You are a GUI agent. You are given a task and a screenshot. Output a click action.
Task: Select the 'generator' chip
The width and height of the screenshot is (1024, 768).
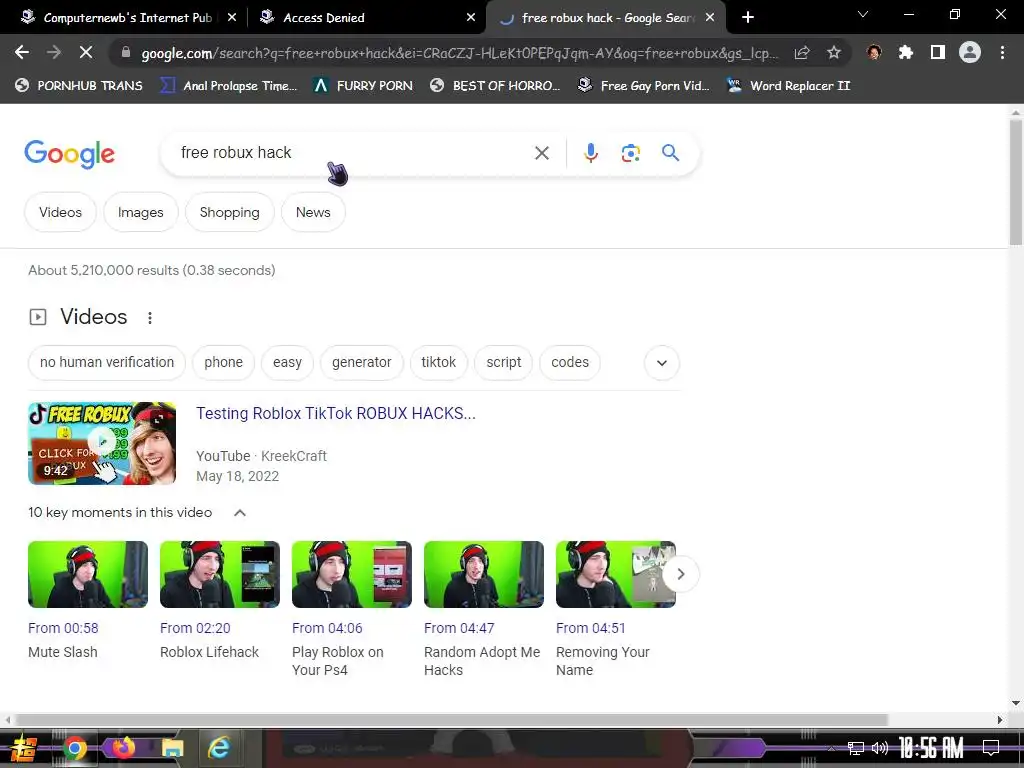tap(361, 362)
